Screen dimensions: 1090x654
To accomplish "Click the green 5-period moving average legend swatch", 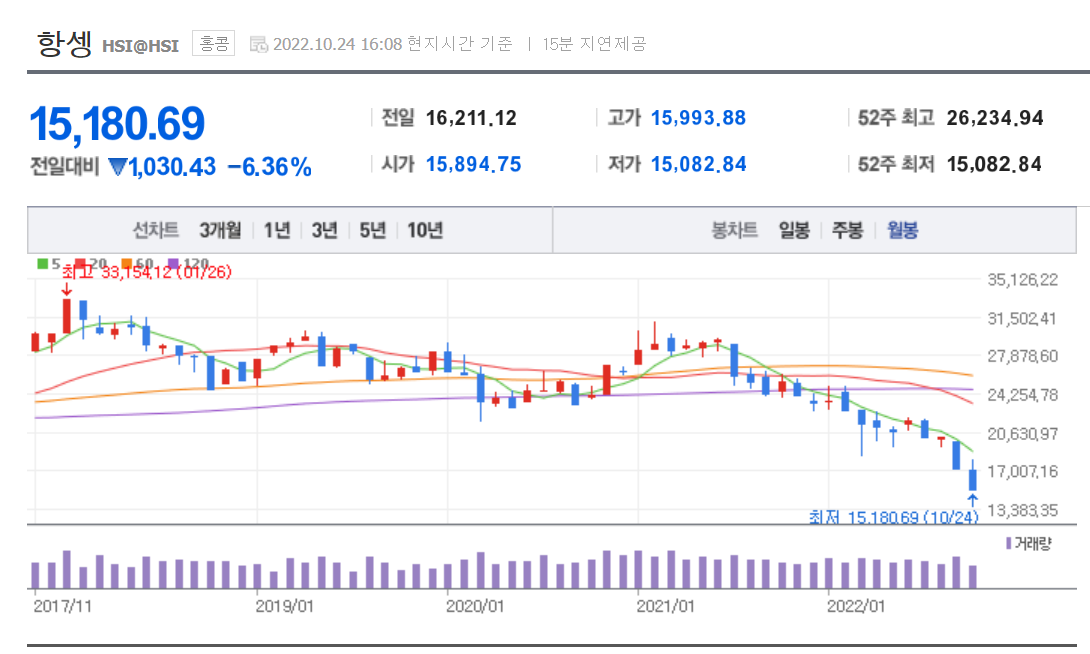I will [42, 263].
